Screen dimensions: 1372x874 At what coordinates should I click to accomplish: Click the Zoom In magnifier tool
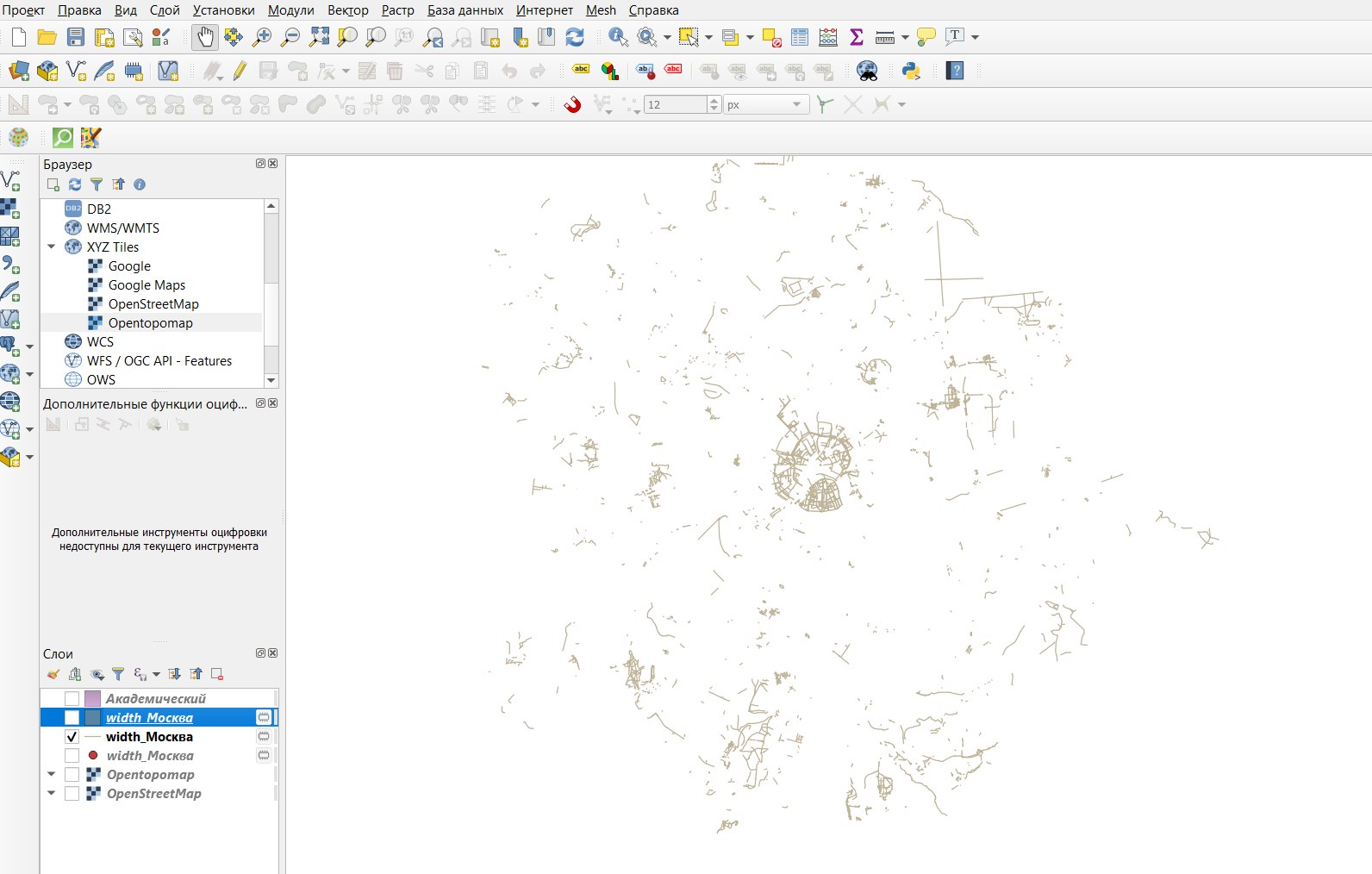[262, 37]
